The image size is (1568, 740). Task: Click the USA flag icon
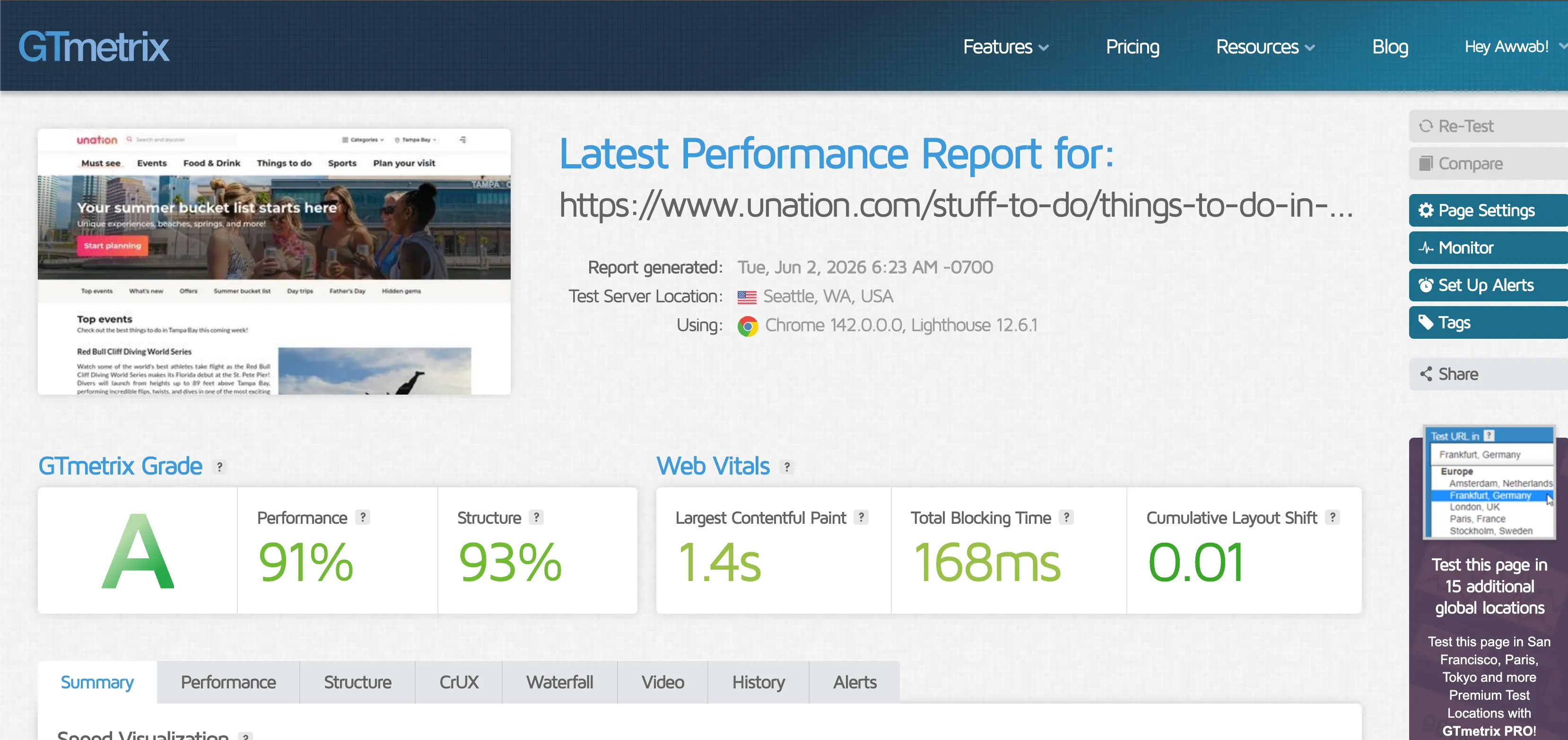click(x=747, y=297)
